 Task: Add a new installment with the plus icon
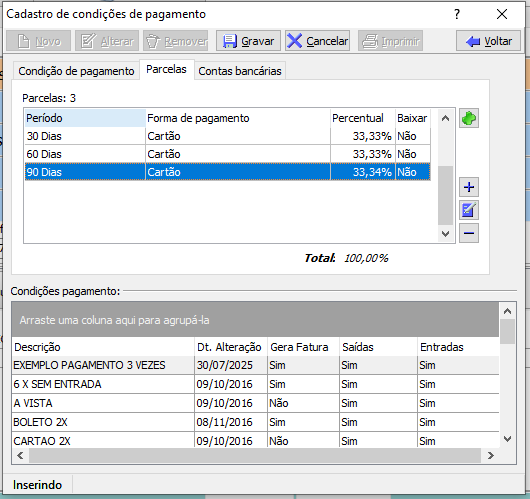coord(468,187)
